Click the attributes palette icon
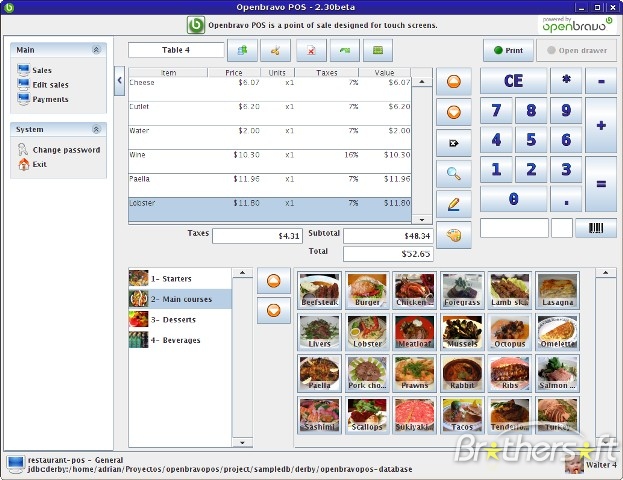623x480 pixels. pos(454,235)
